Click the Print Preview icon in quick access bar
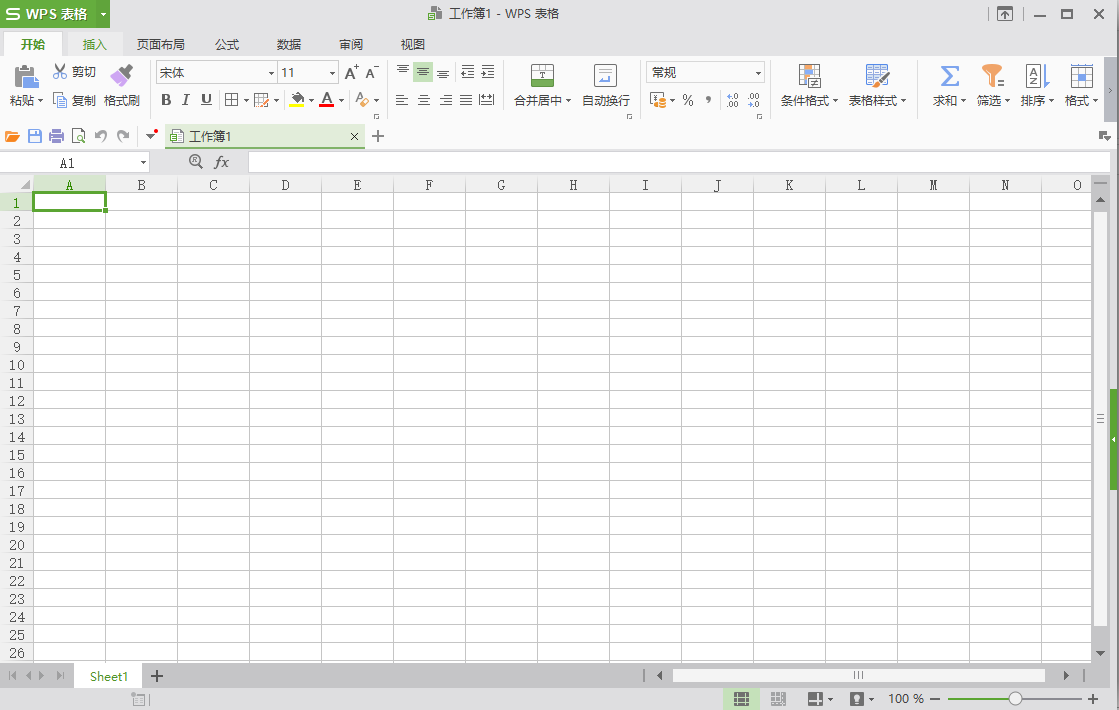 78,136
